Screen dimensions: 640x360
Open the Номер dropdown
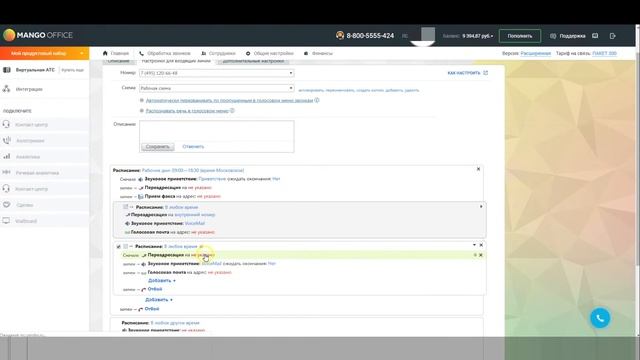point(216,73)
